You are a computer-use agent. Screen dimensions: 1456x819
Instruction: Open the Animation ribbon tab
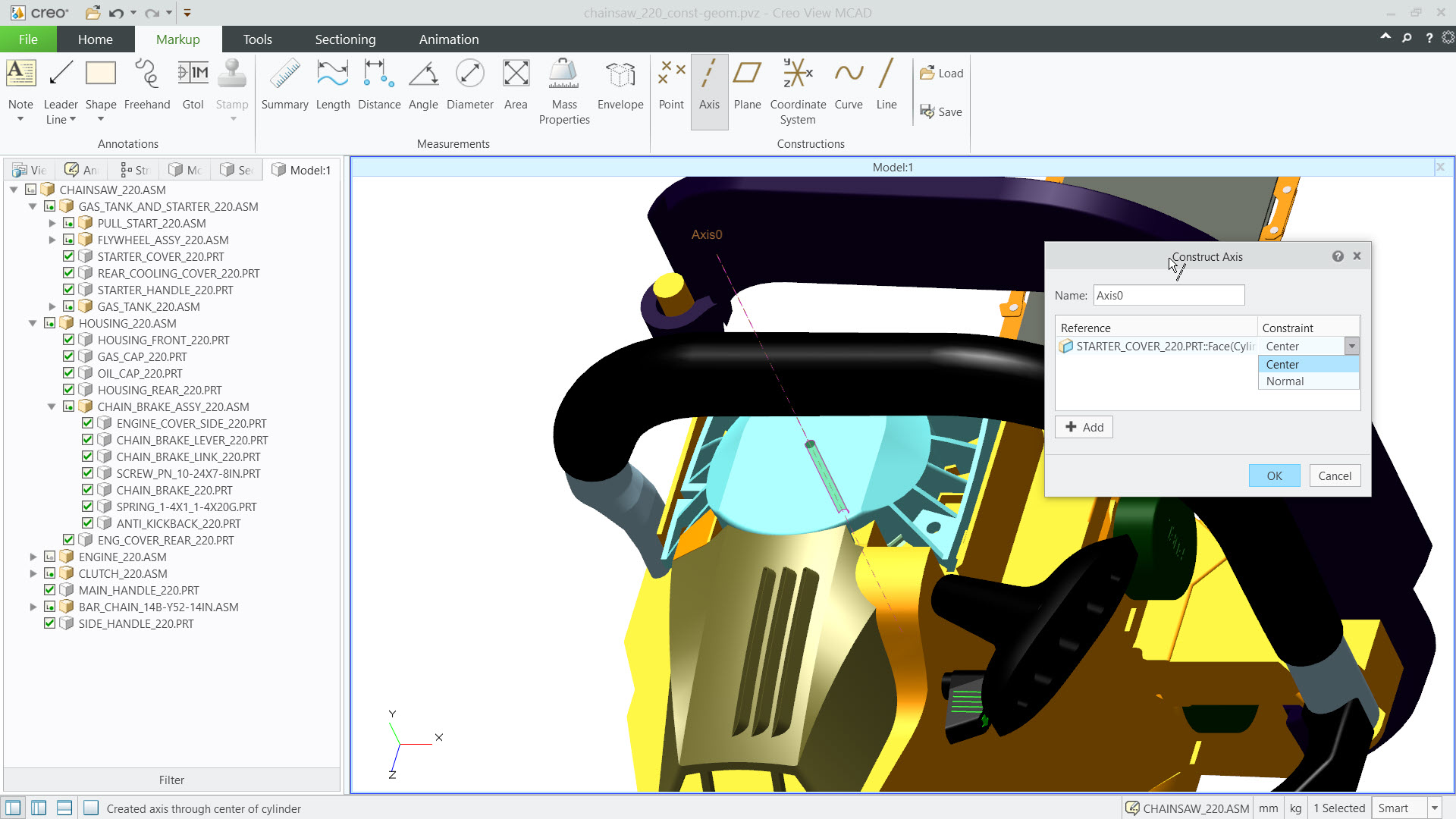click(449, 39)
